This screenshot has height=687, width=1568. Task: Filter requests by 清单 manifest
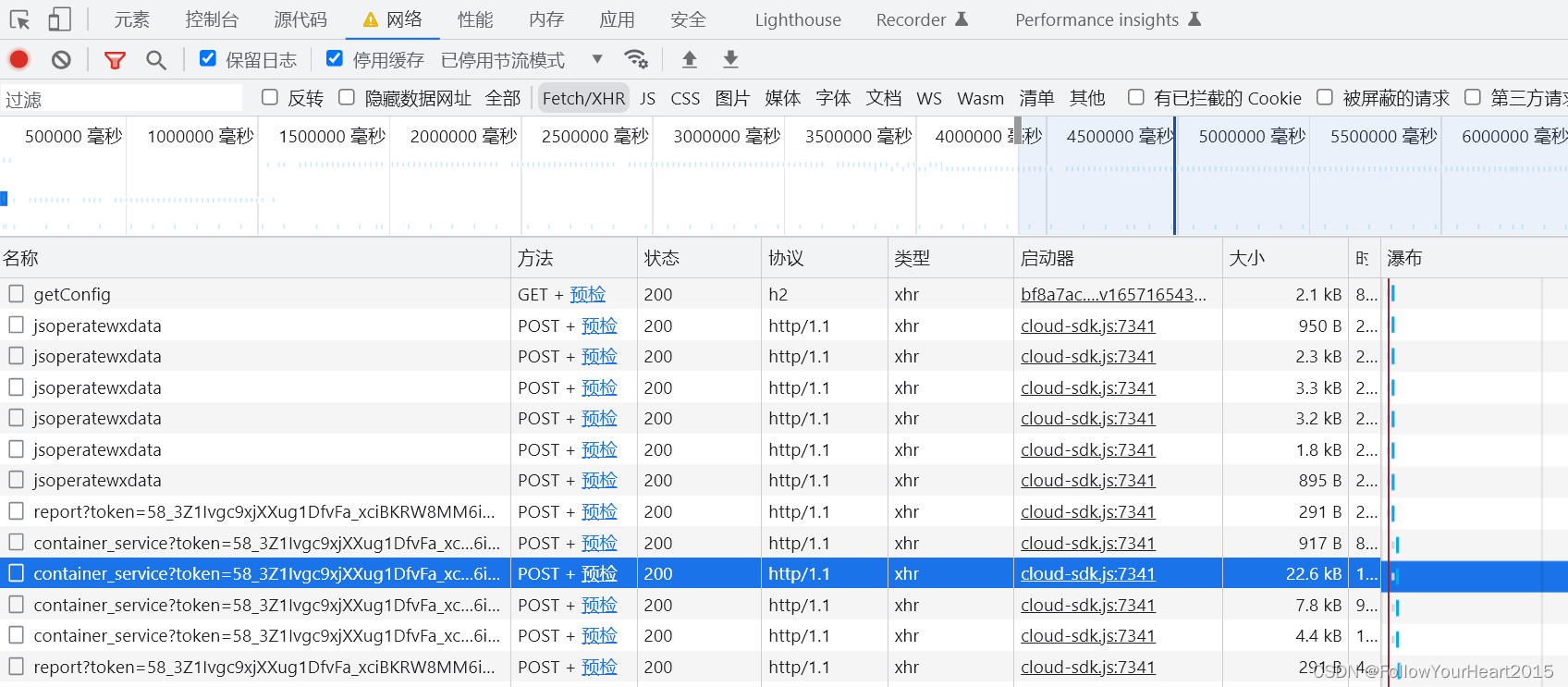1036,98
